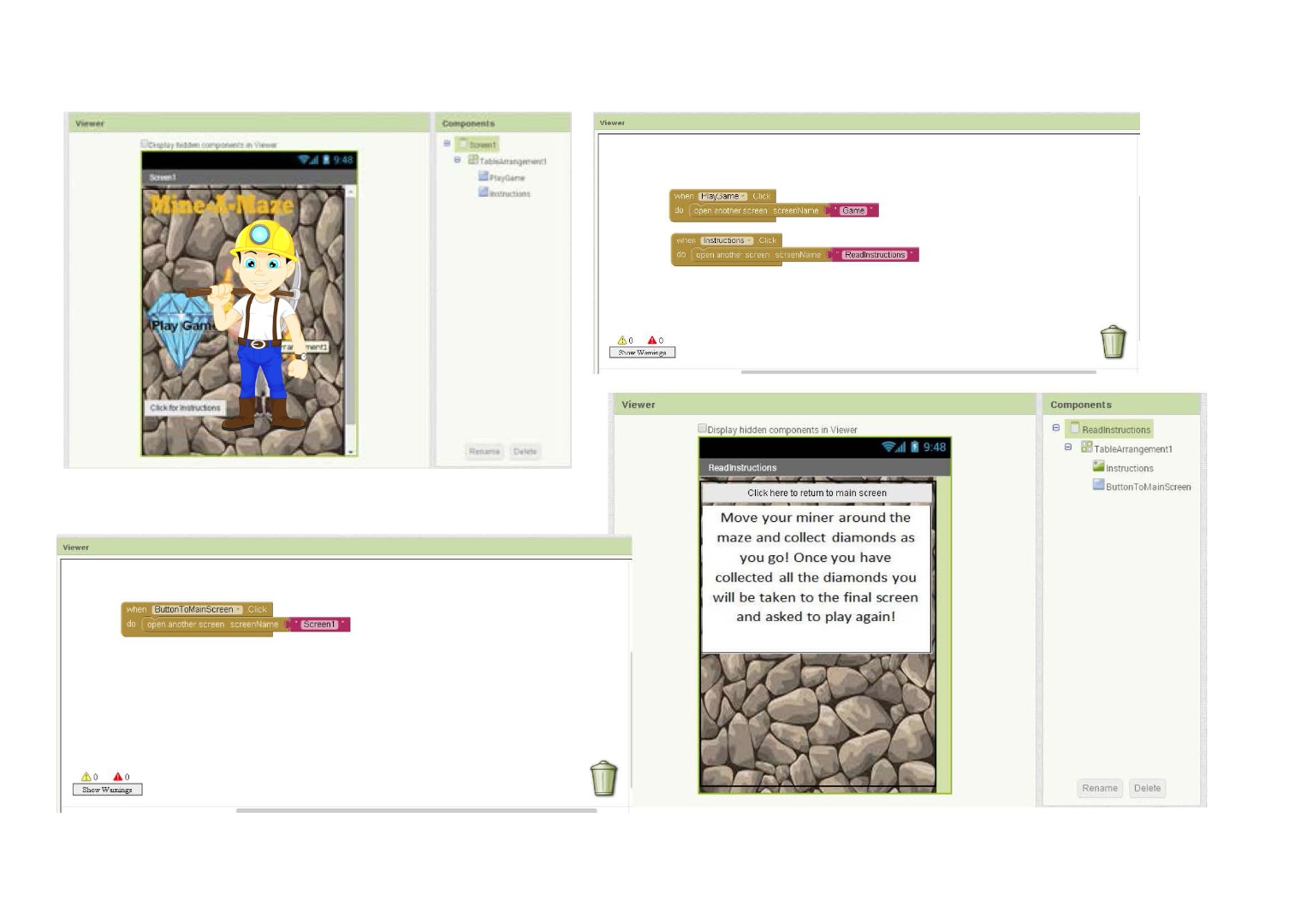
Task: Click button icon beside Instructions under Screen1
Action: pyautogui.click(x=484, y=192)
